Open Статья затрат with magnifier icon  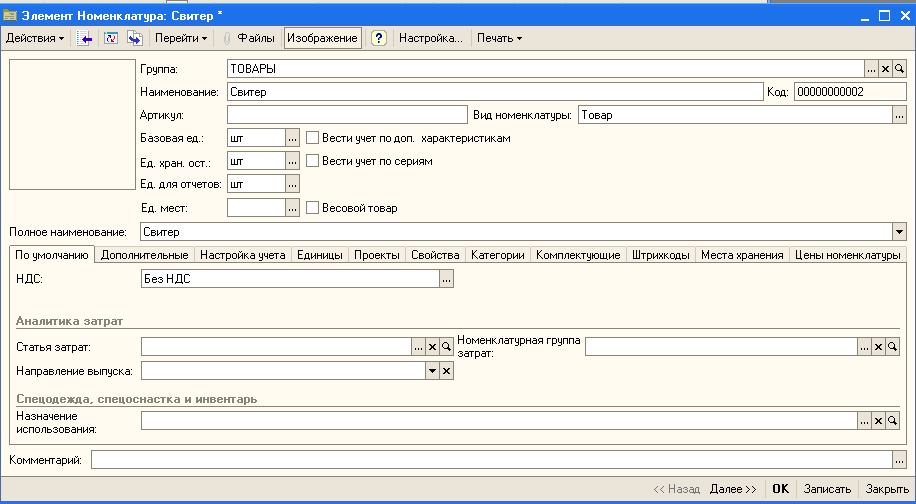click(446, 347)
